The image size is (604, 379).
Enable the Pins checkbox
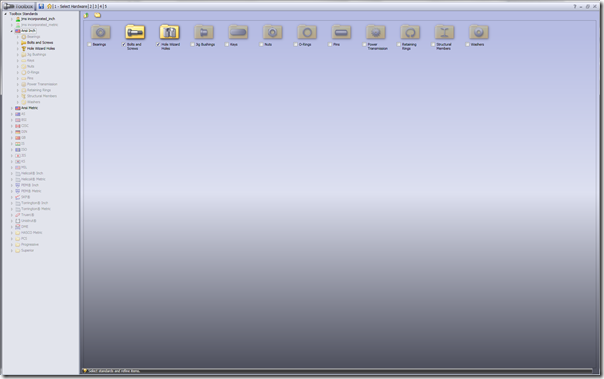330,45
